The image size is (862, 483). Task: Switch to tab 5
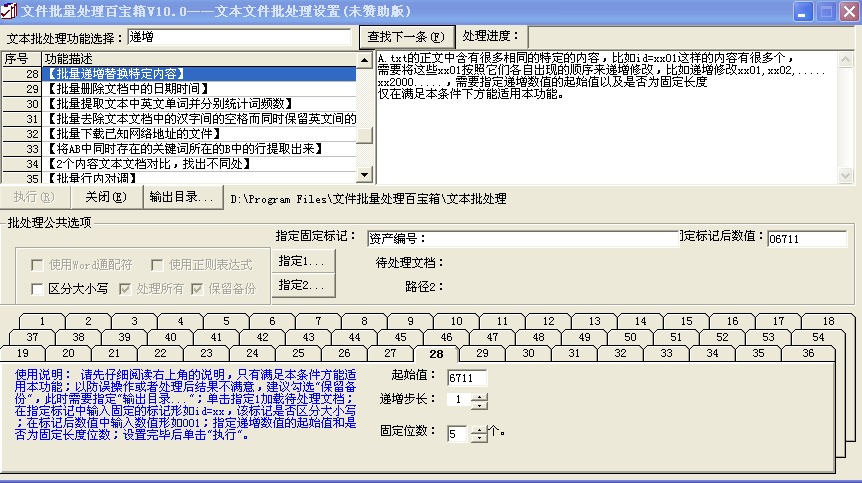point(226,321)
